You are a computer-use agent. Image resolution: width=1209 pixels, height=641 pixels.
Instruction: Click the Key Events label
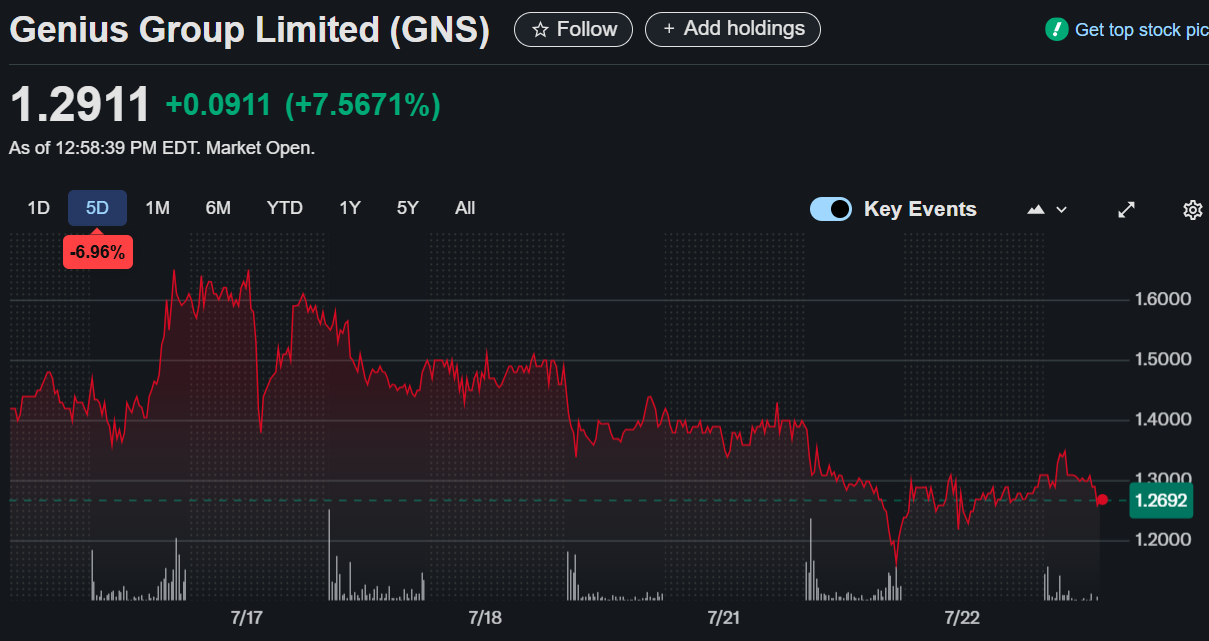(x=920, y=209)
